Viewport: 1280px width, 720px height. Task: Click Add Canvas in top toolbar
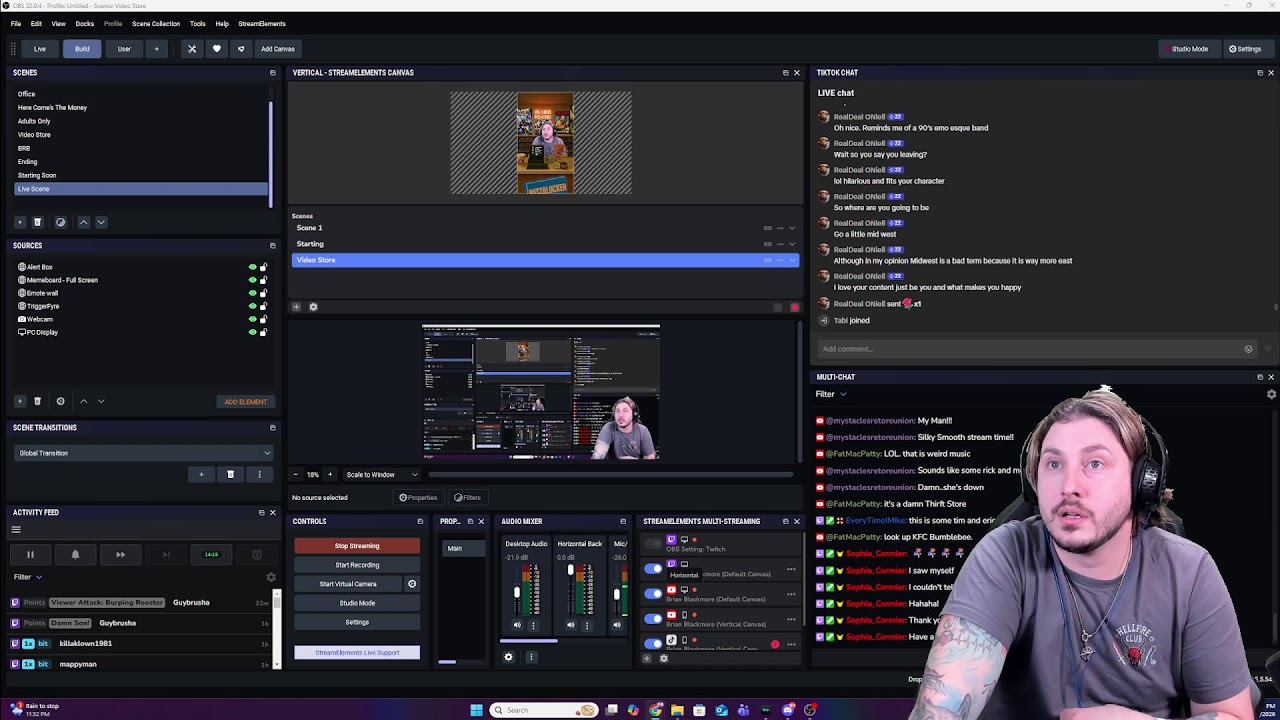pyautogui.click(x=277, y=49)
